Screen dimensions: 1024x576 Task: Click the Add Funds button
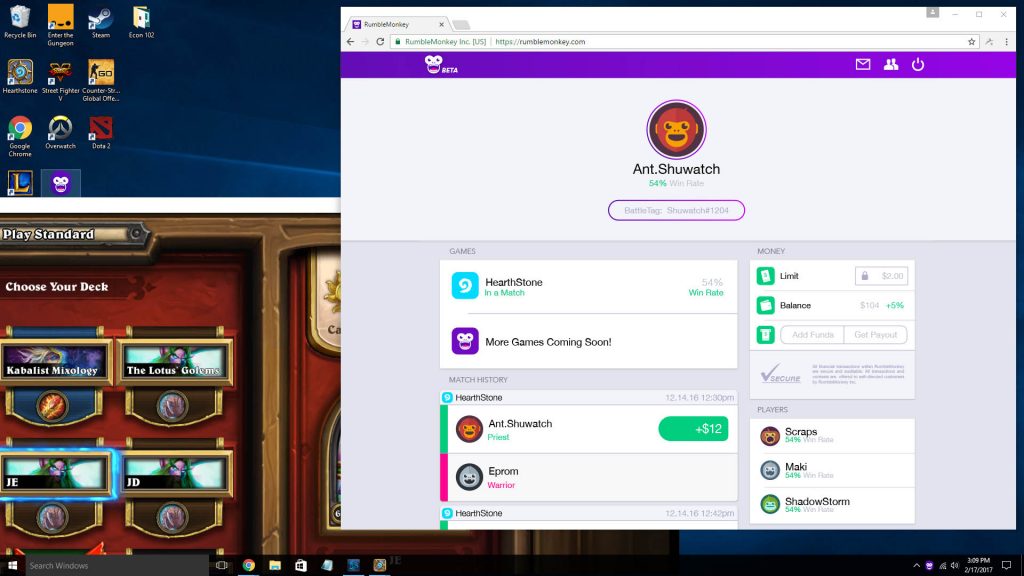(812, 334)
